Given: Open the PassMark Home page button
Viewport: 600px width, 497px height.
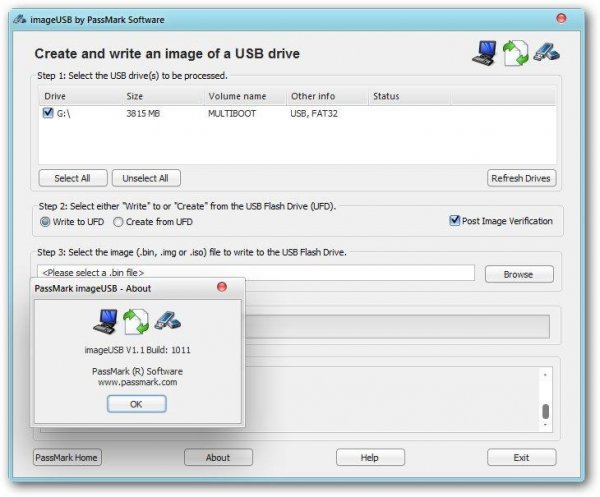Looking at the screenshot, I should 67,457.
